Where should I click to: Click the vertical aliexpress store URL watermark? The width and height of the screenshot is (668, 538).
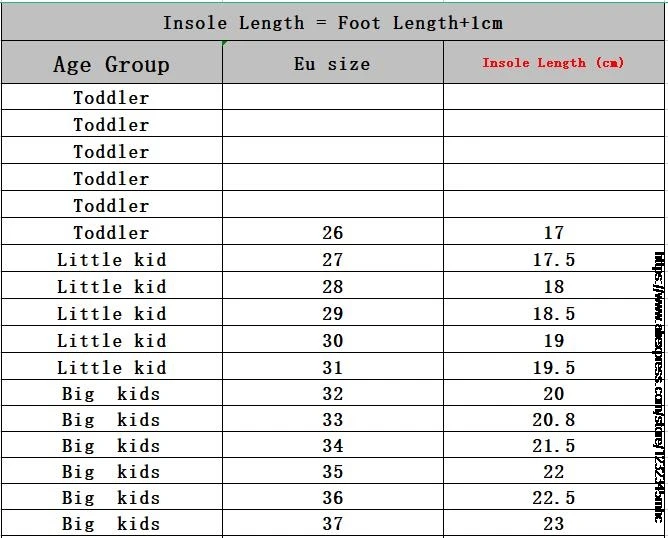[659, 390]
